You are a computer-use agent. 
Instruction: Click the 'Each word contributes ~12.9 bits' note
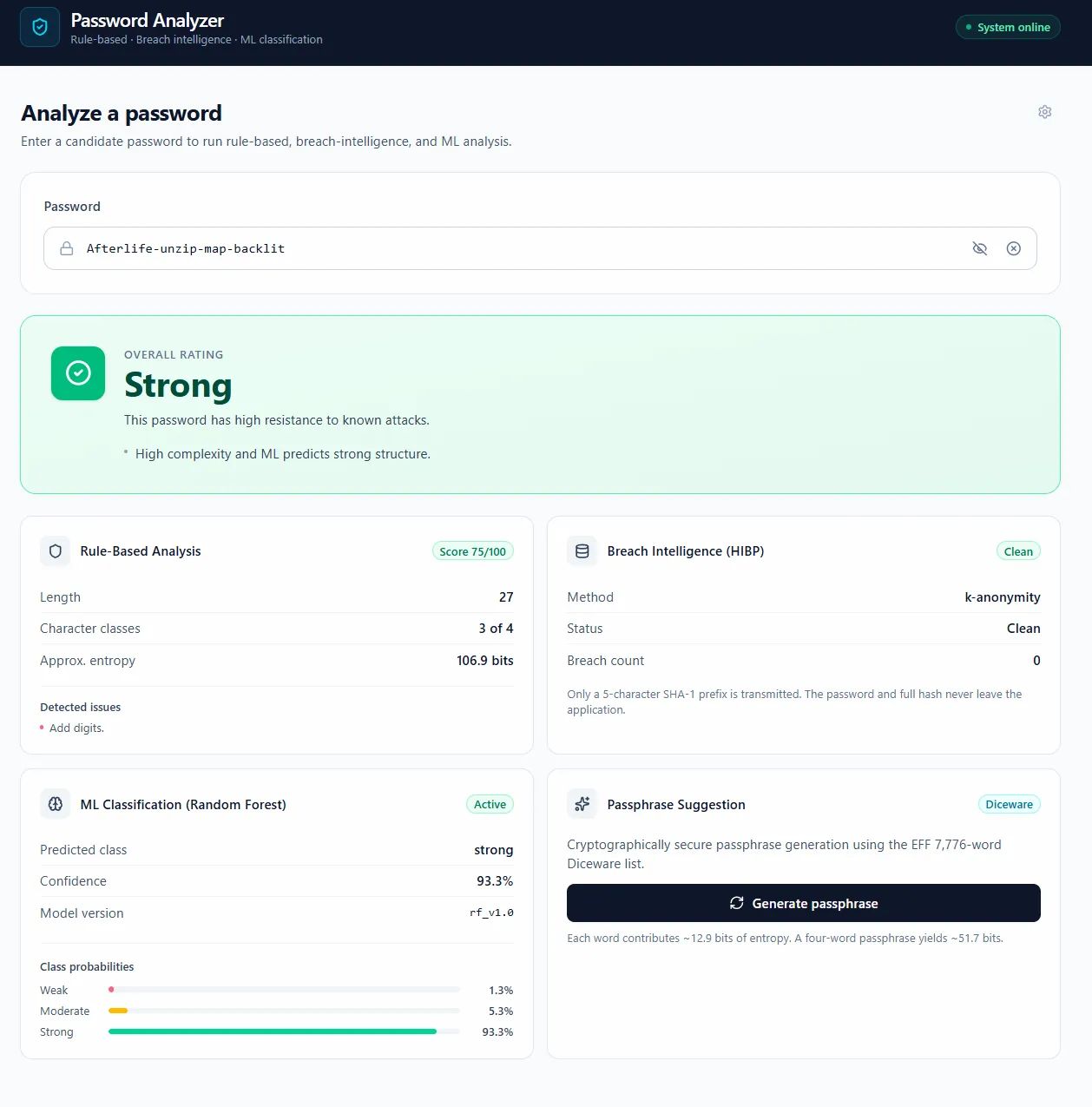tap(785, 939)
